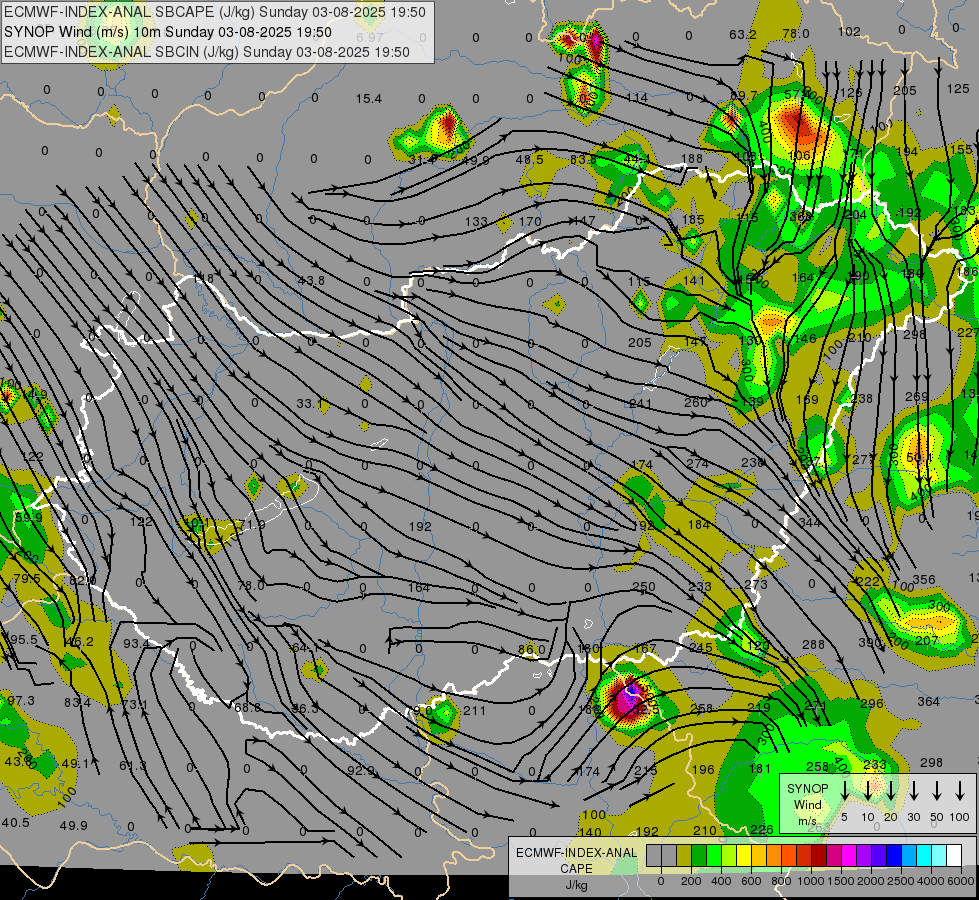Click the 50 m/s wind arrow in legend
979x900 pixels.
(x=937, y=790)
